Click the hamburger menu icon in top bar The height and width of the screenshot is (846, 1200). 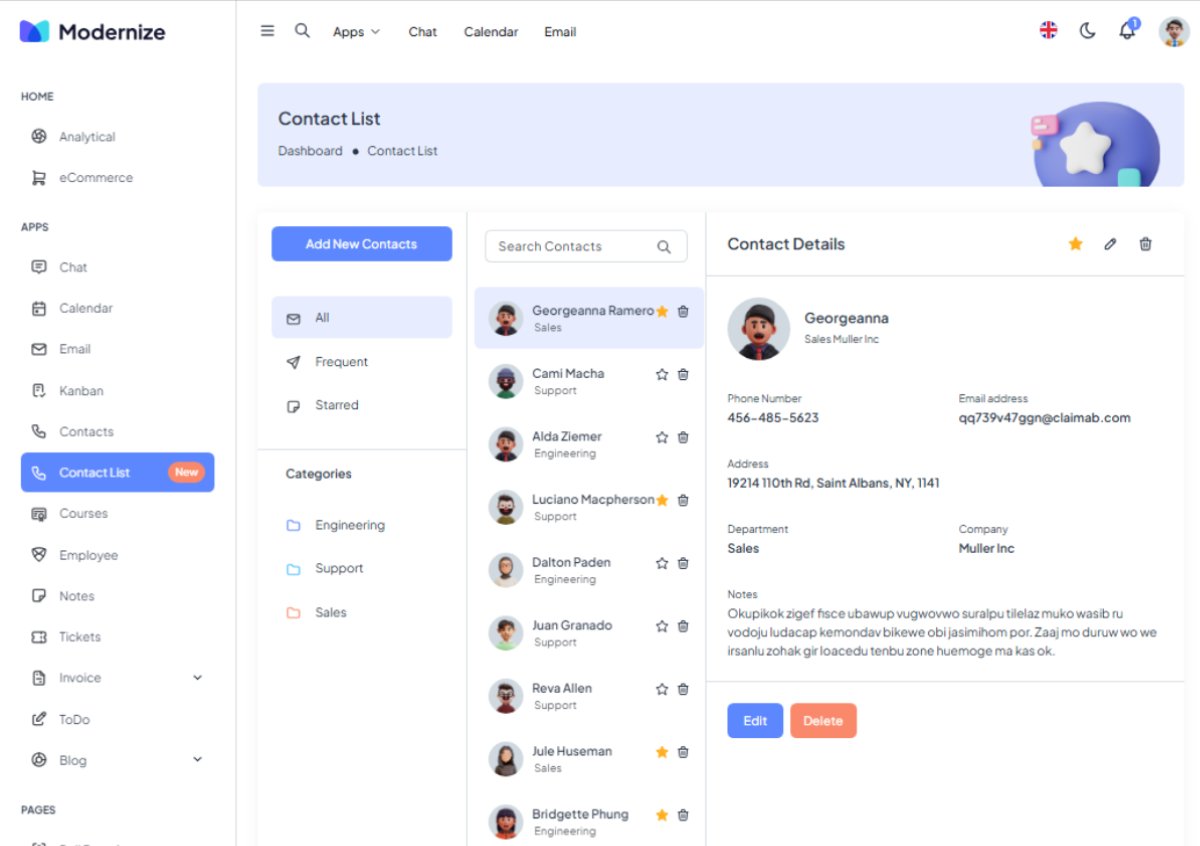[267, 31]
